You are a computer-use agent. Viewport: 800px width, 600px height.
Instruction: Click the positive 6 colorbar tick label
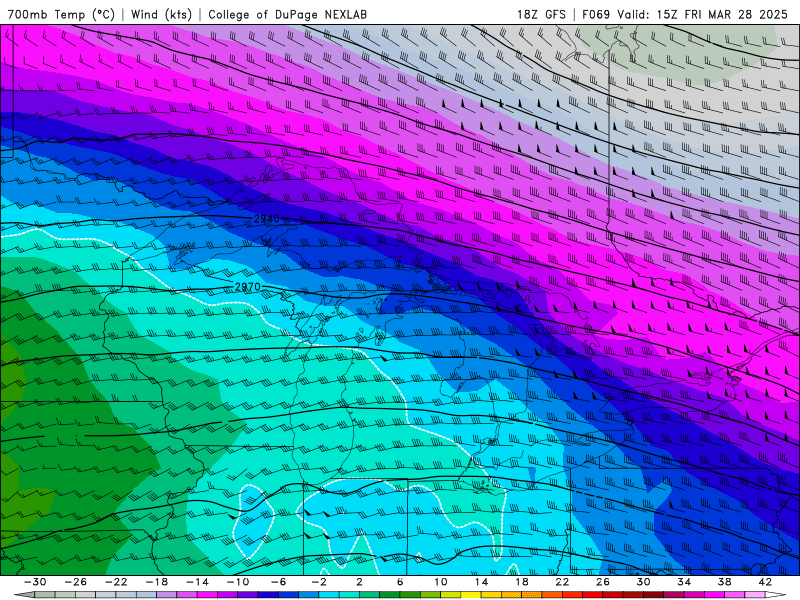click(399, 582)
